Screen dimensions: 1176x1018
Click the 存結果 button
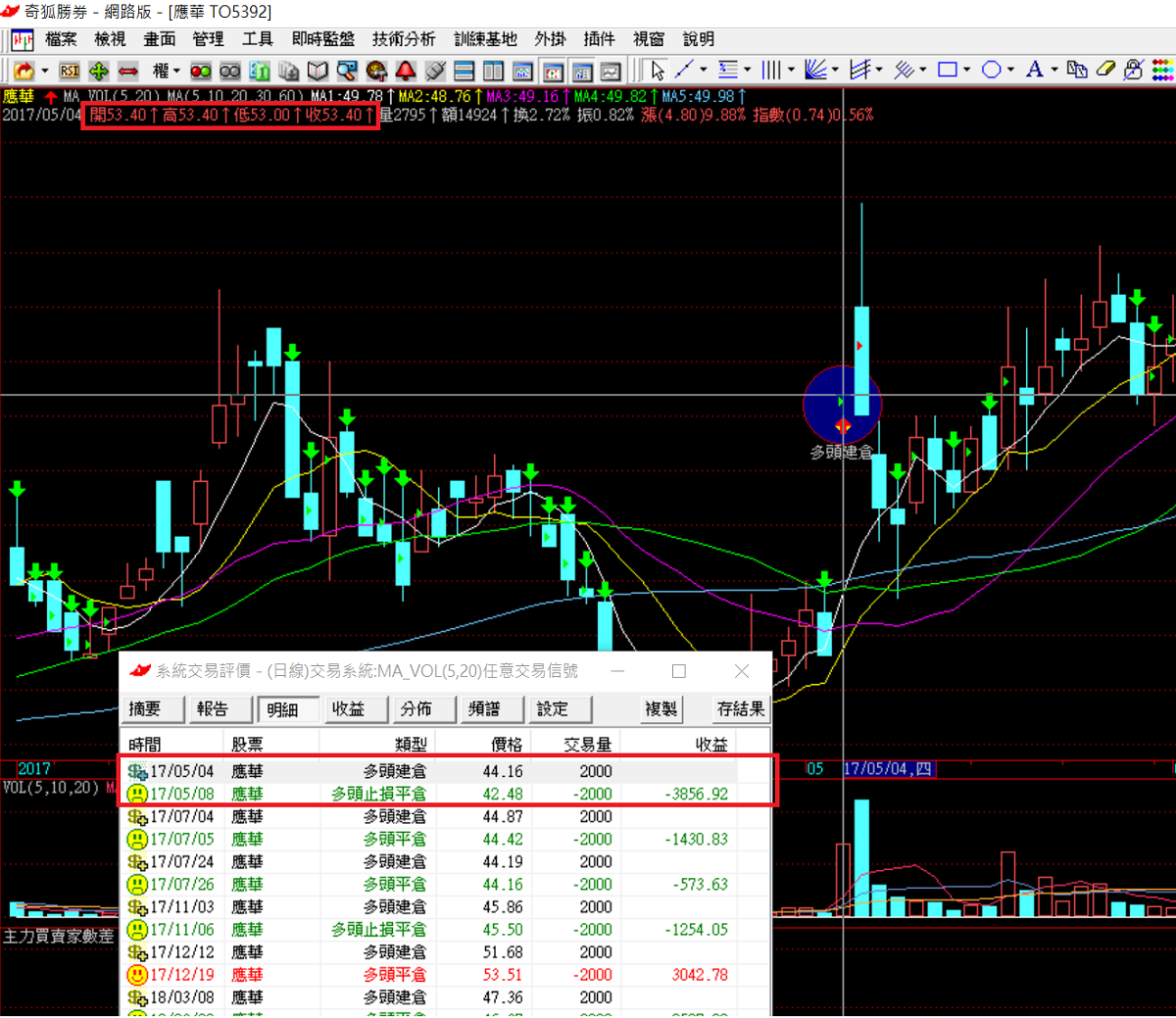(741, 708)
